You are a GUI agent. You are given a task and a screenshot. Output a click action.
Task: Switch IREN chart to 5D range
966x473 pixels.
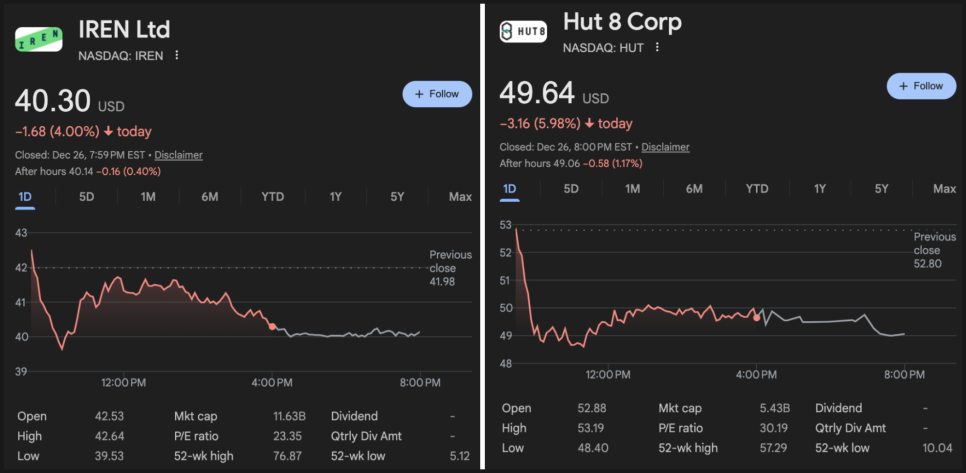(87, 197)
